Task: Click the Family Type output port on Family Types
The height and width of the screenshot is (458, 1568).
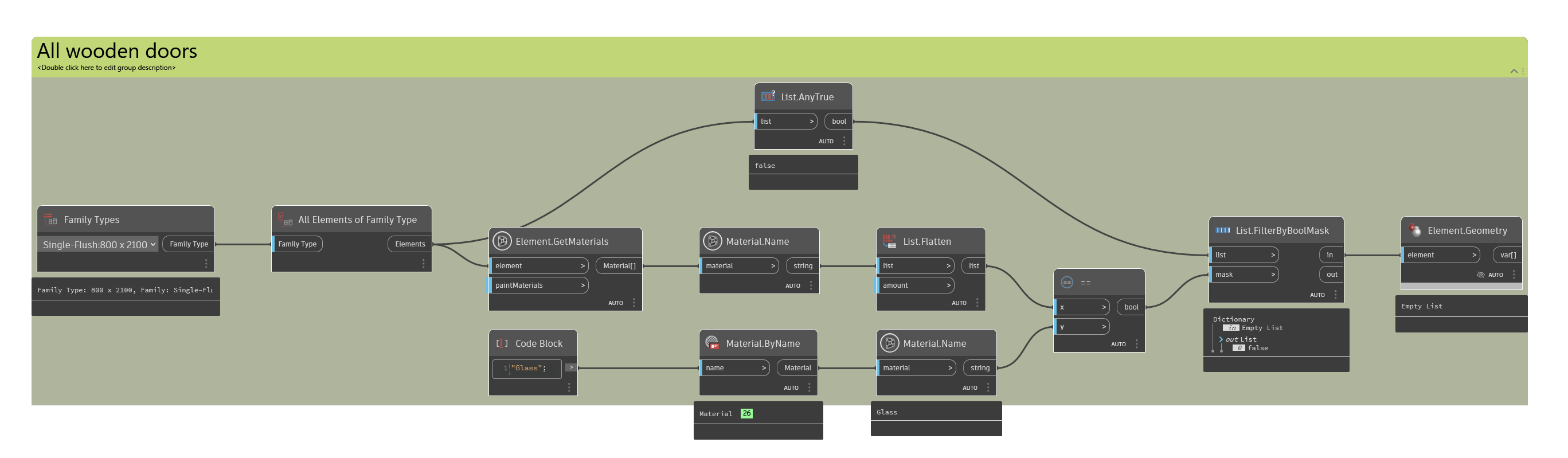Action: tap(189, 244)
